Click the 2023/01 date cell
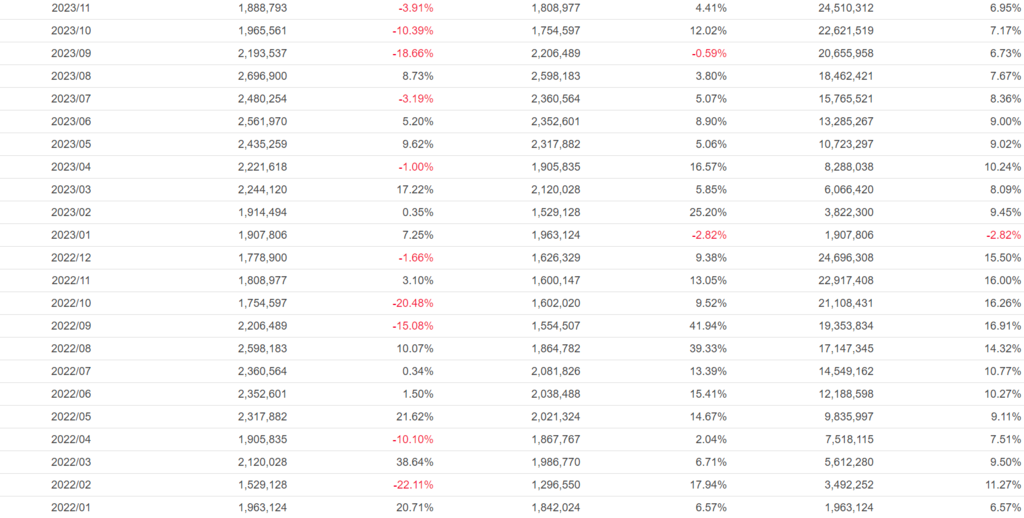This screenshot has width=1024, height=518. pos(71,235)
